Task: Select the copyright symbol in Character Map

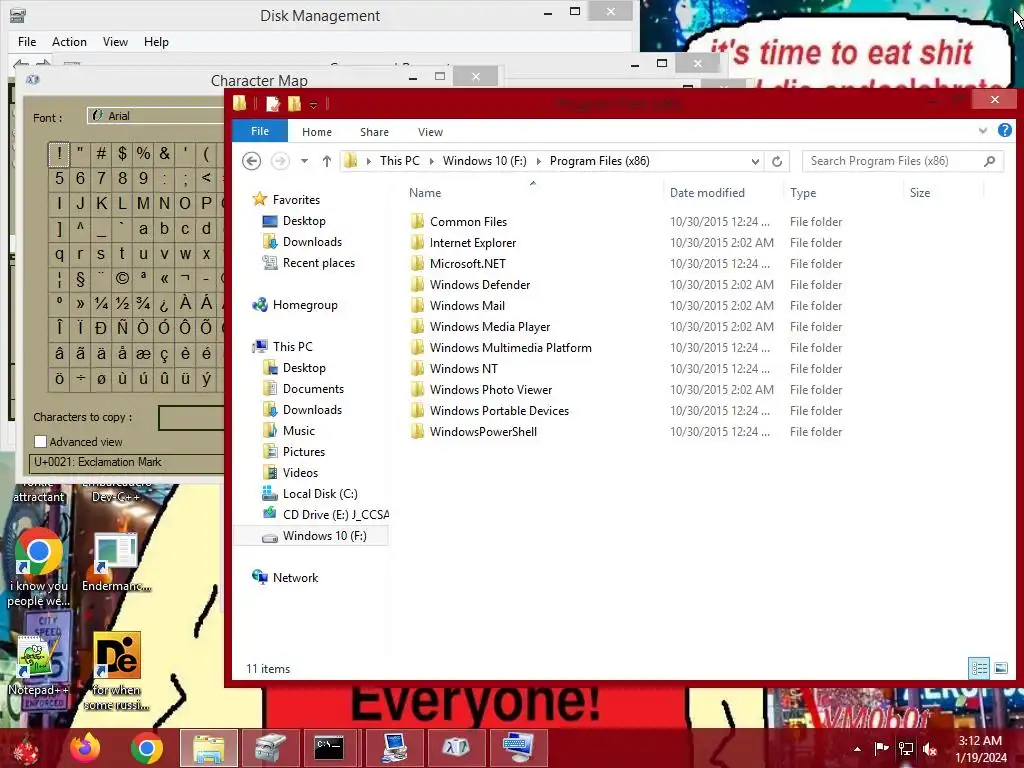Action: pos(122,278)
